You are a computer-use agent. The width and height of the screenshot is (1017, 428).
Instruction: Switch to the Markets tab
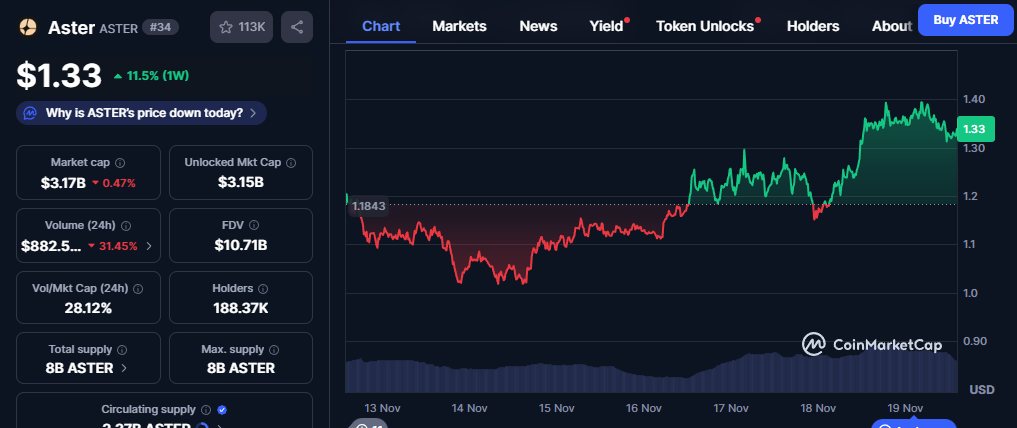(x=459, y=26)
